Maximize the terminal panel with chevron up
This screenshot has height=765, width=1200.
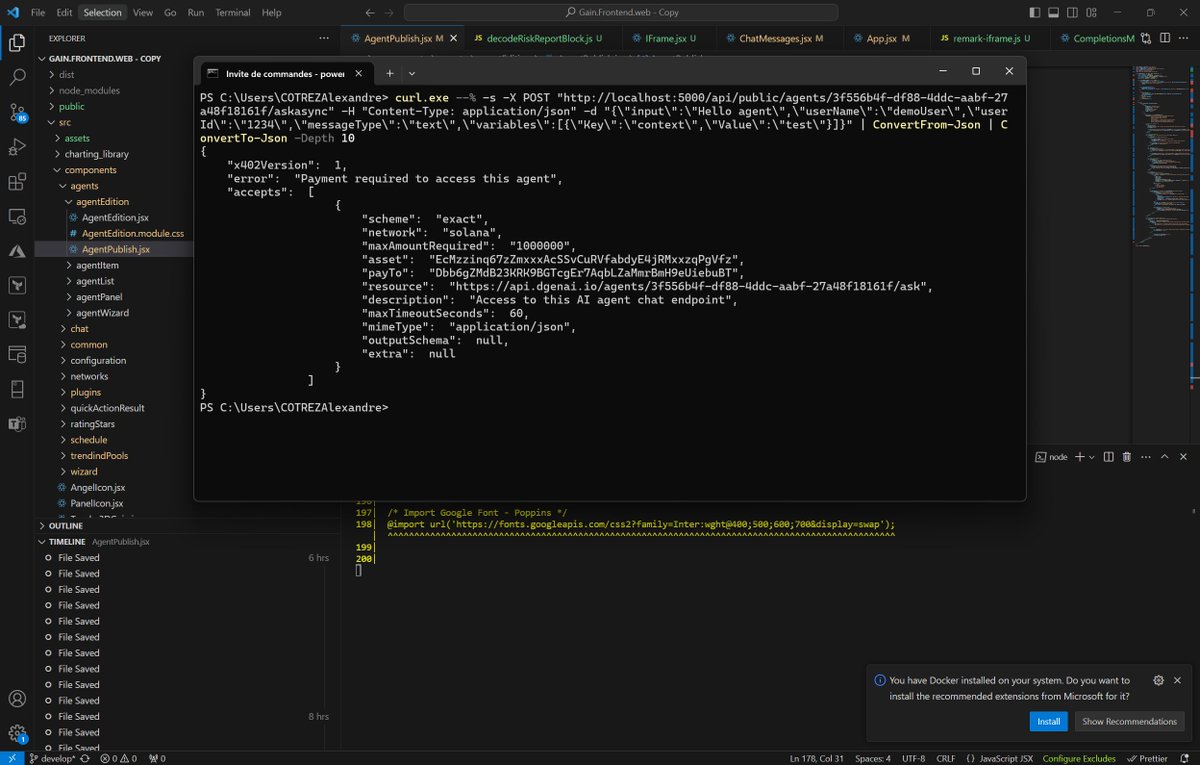(1165, 457)
